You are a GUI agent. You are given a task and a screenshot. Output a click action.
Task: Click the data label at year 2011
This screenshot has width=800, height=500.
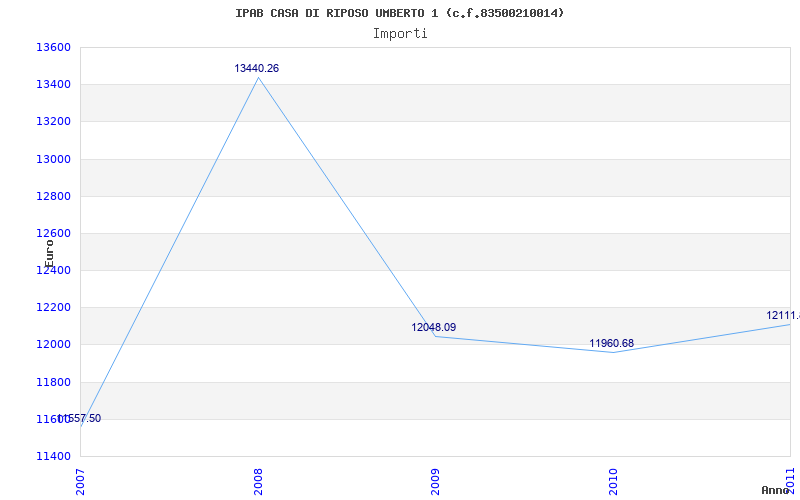783,316
